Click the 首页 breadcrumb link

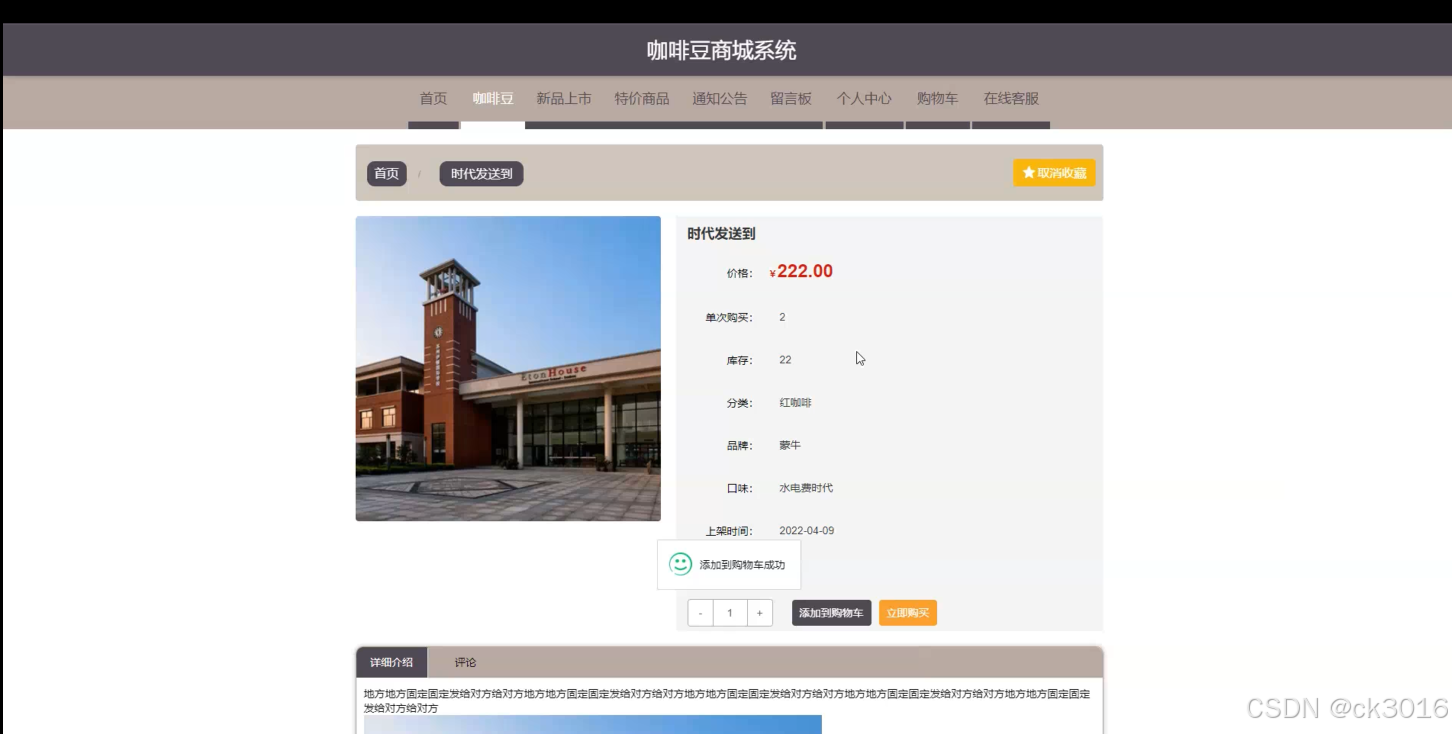point(387,173)
